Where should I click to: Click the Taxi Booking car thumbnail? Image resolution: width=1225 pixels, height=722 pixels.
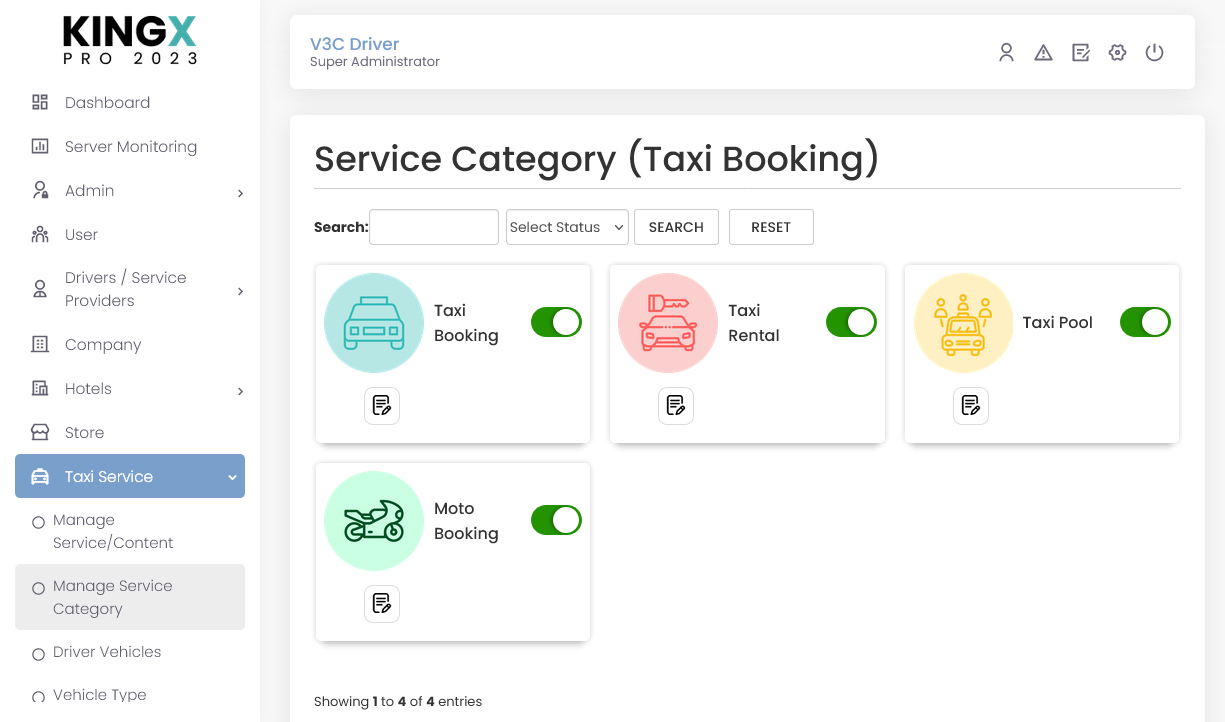tap(374, 323)
